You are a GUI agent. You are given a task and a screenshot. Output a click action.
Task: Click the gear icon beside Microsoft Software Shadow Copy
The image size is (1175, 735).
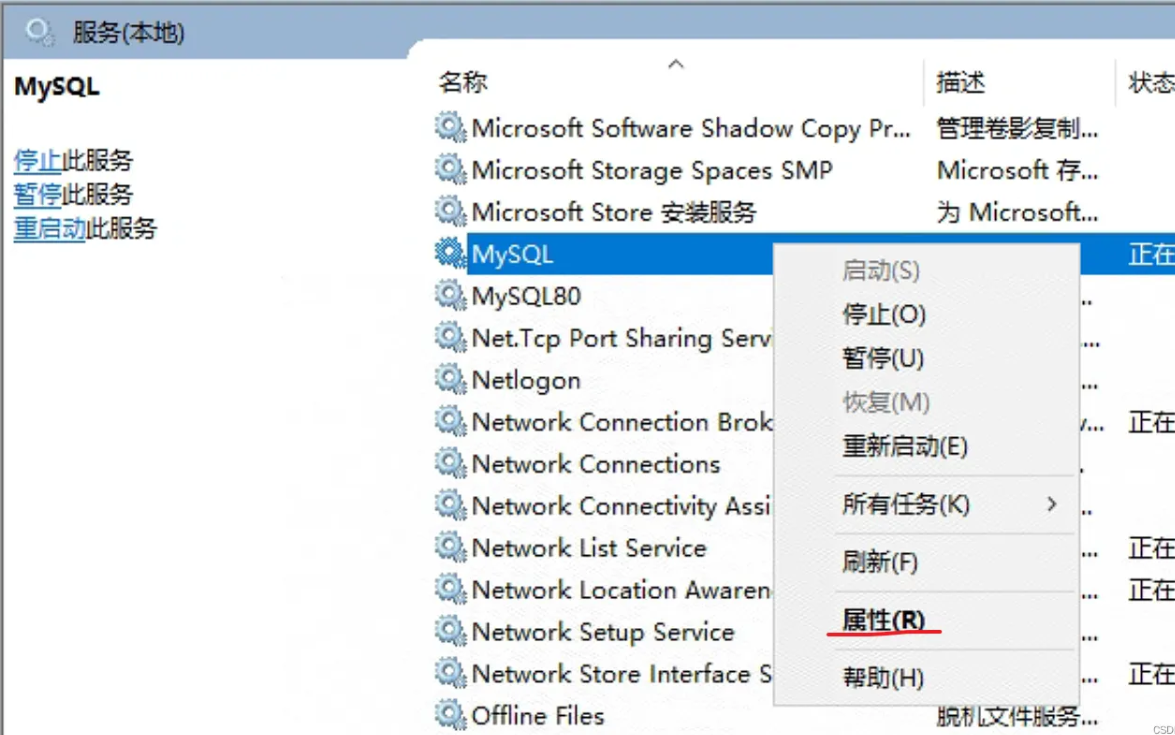(x=450, y=127)
